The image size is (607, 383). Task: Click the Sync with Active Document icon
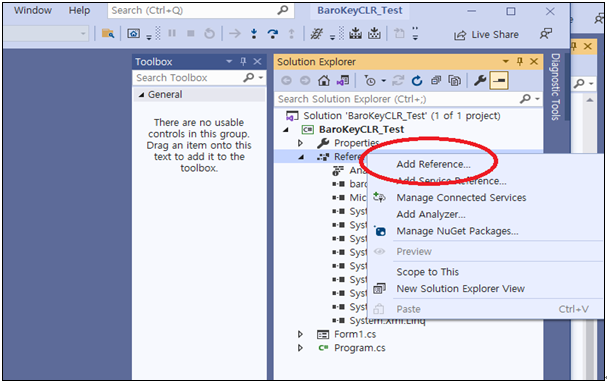[398, 81]
